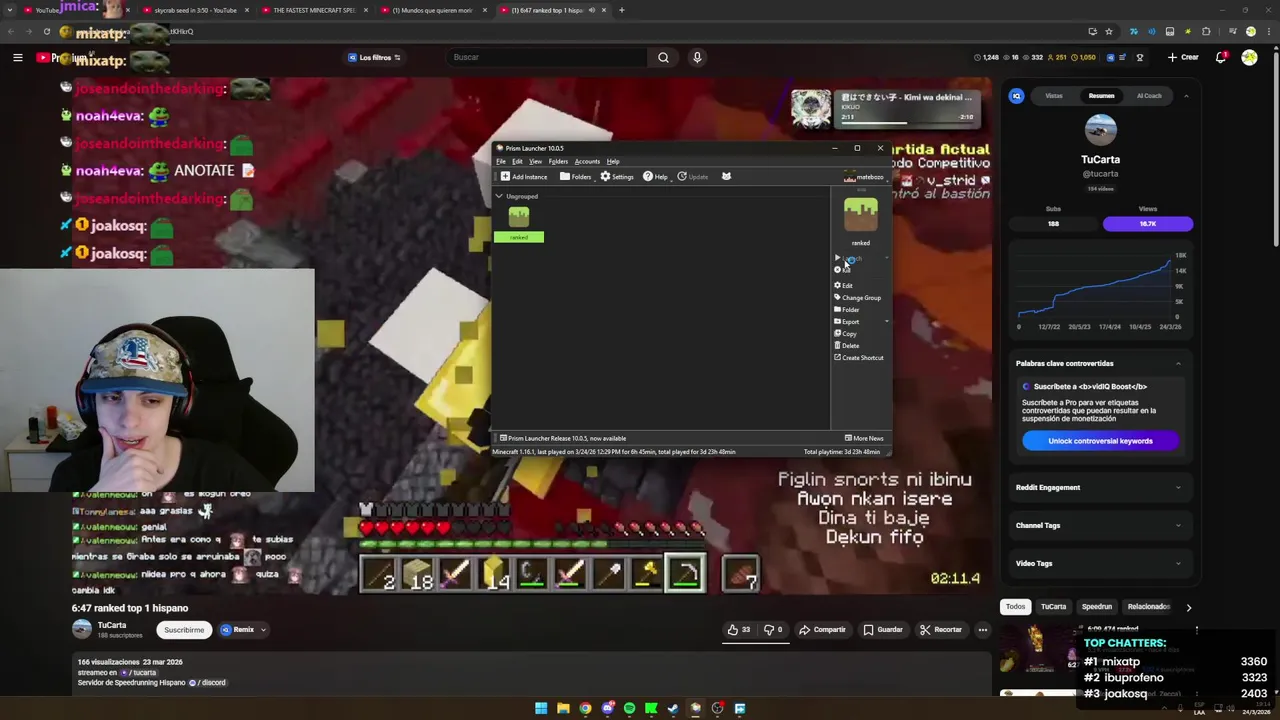The width and height of the screenshot is (1280, 720).
Task: Choose Change Group for ranked instance
Action: pos(858,298)
